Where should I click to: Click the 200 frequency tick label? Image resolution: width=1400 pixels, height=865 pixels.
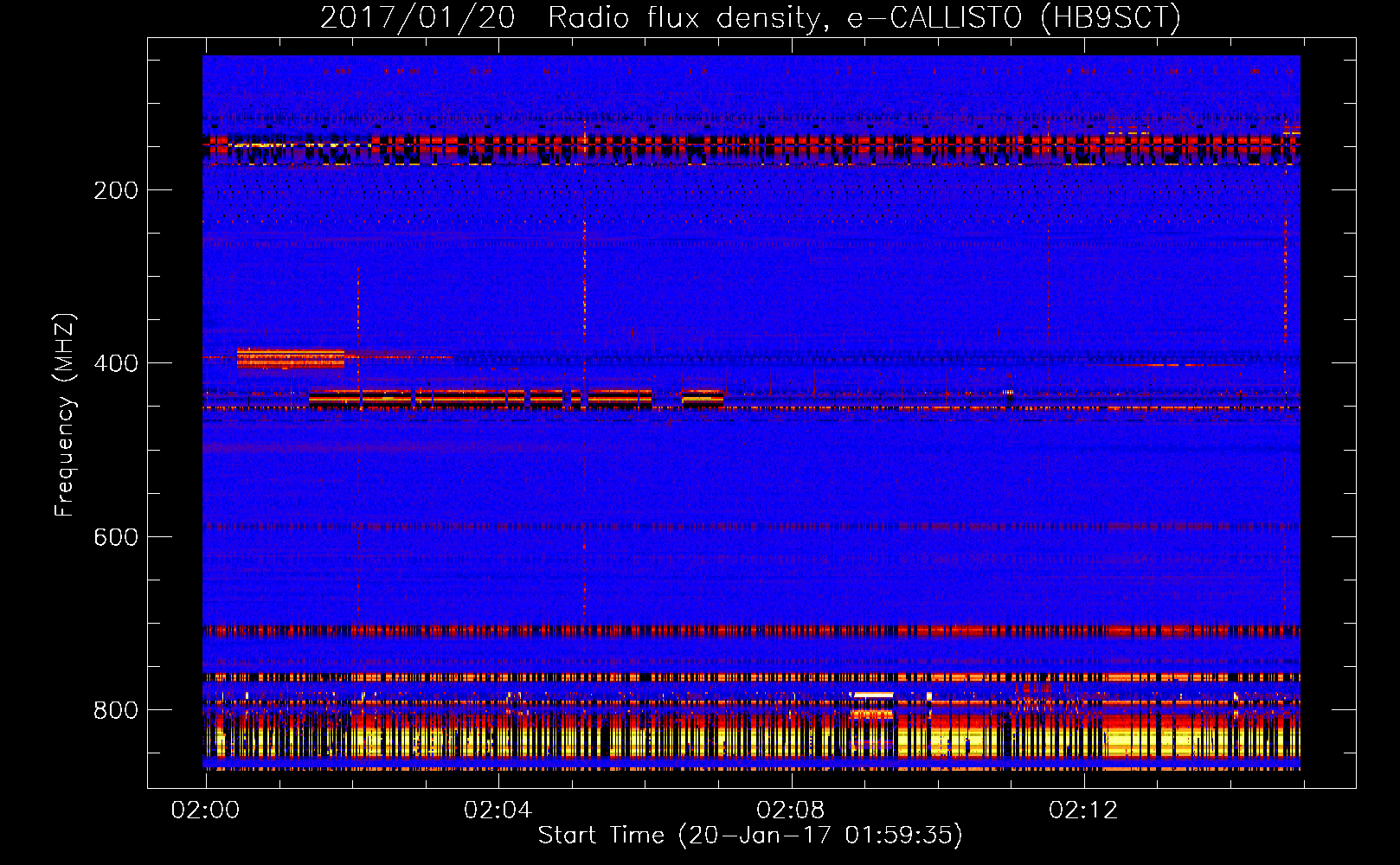click(x=116, y=190)
